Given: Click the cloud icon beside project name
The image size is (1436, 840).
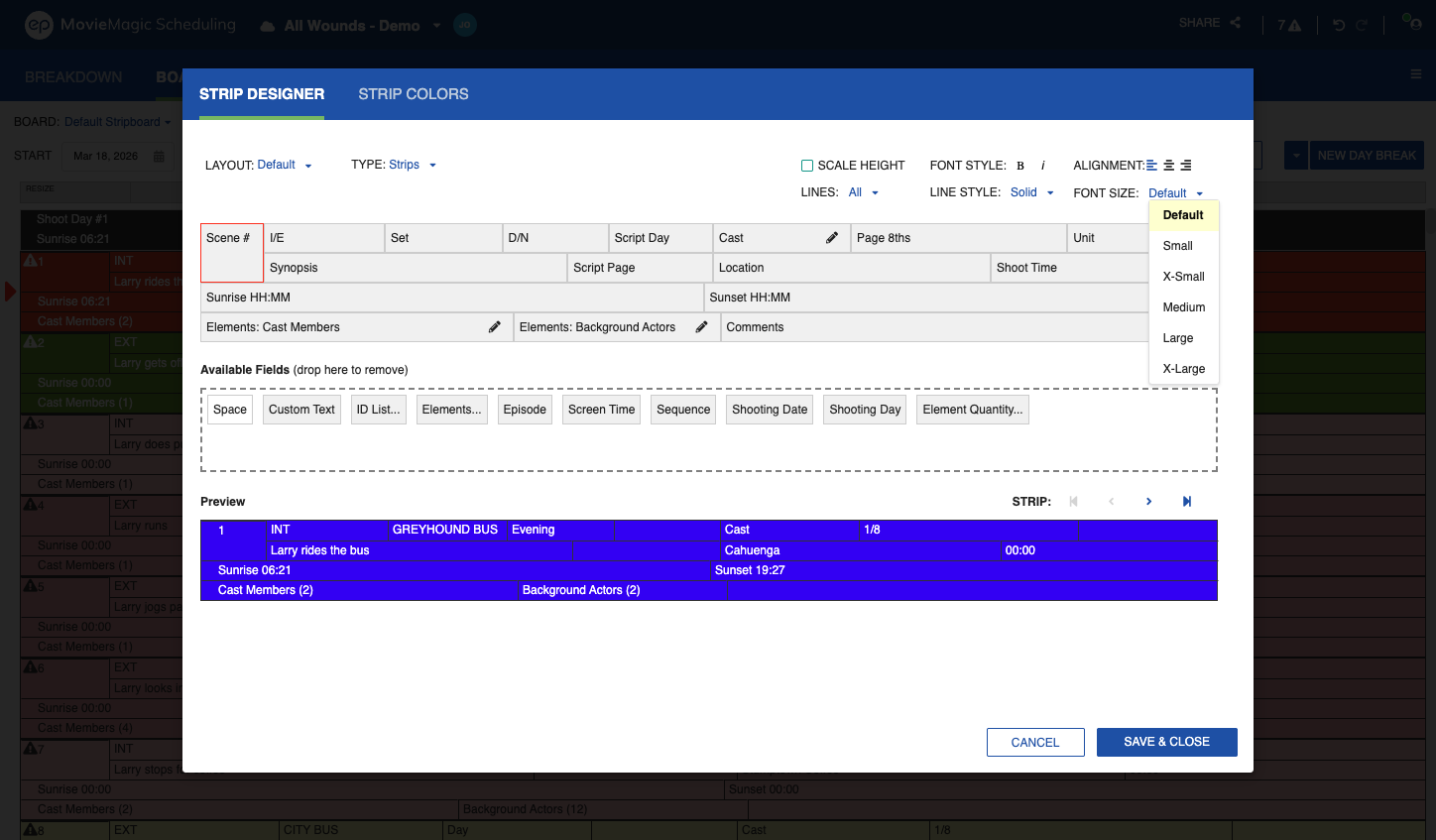Looking at the screenshot, I should pos(268,26).
